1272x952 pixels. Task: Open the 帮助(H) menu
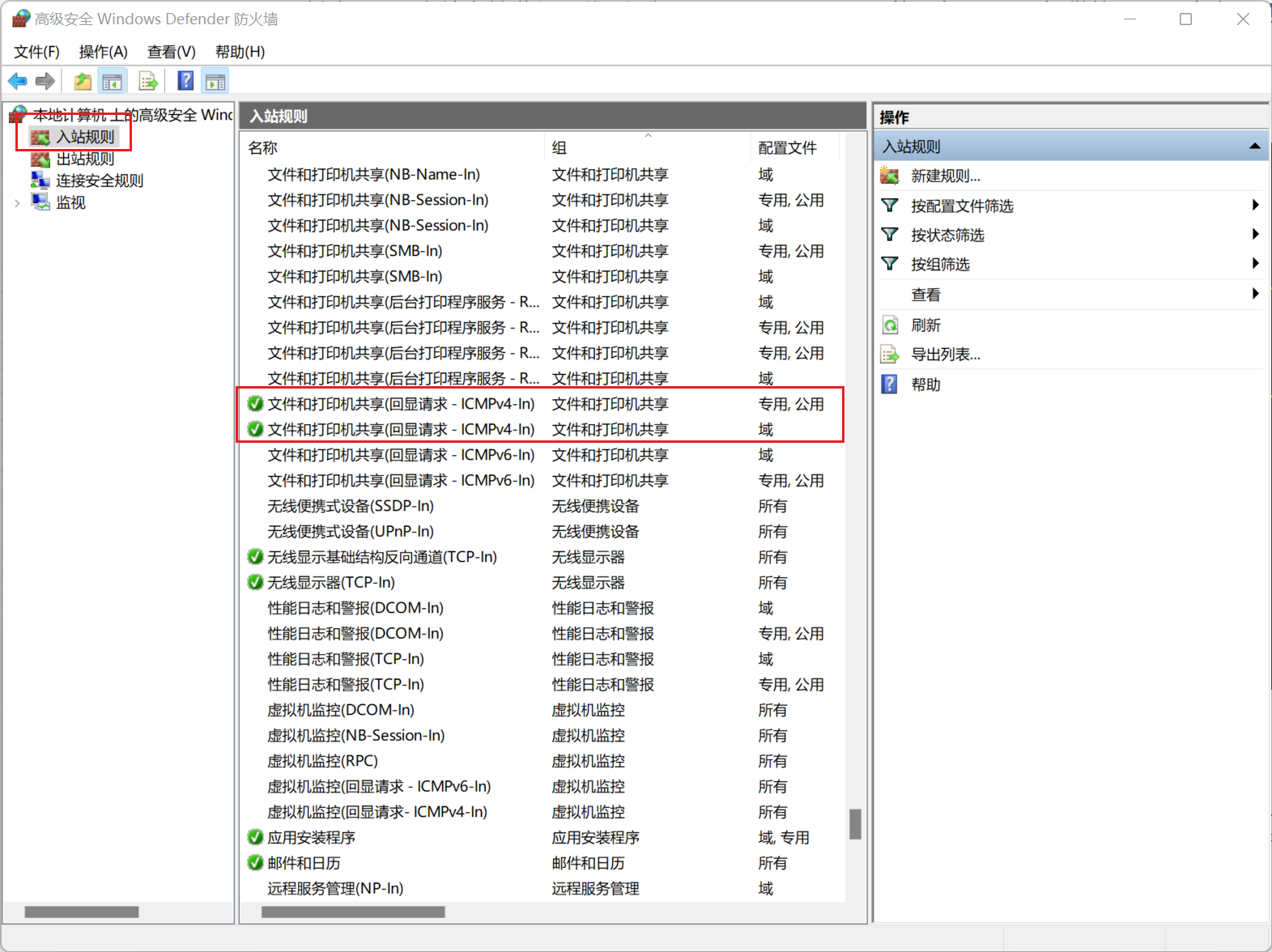(x=240, y=52)
